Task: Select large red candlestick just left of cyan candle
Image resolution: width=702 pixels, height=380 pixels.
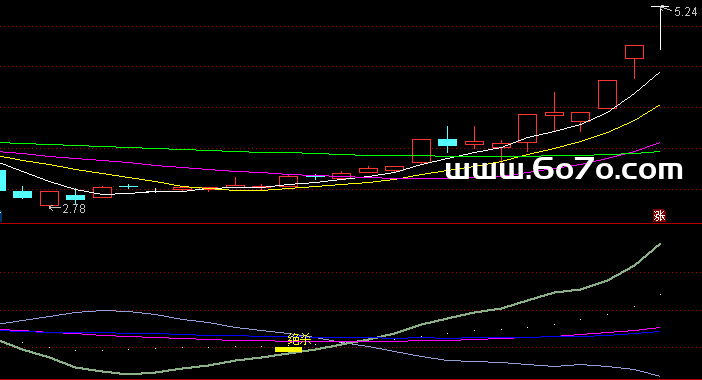Action: 421,151
